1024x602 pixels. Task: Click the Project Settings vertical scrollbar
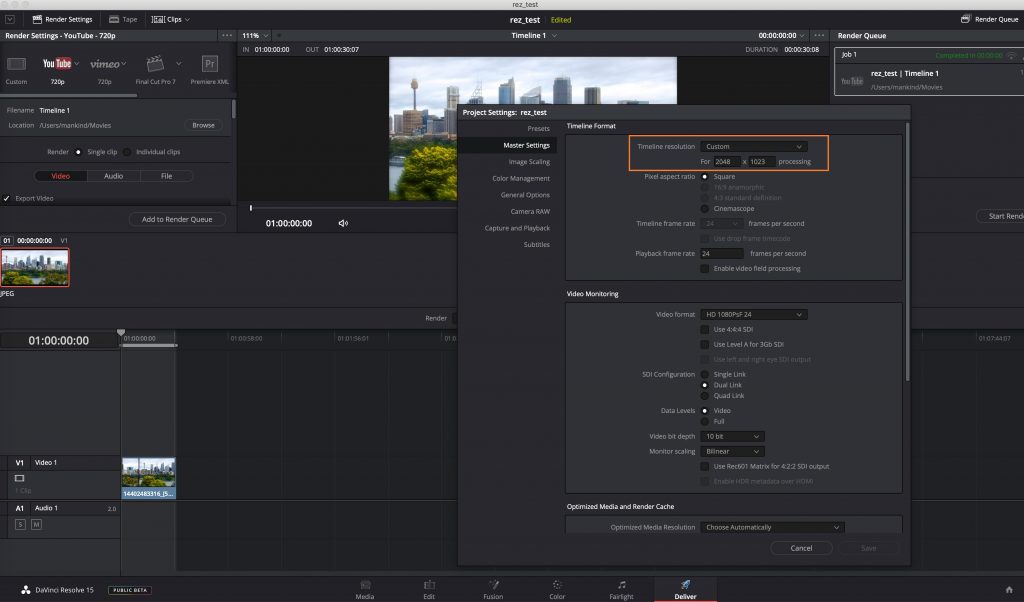click(907, 251)
